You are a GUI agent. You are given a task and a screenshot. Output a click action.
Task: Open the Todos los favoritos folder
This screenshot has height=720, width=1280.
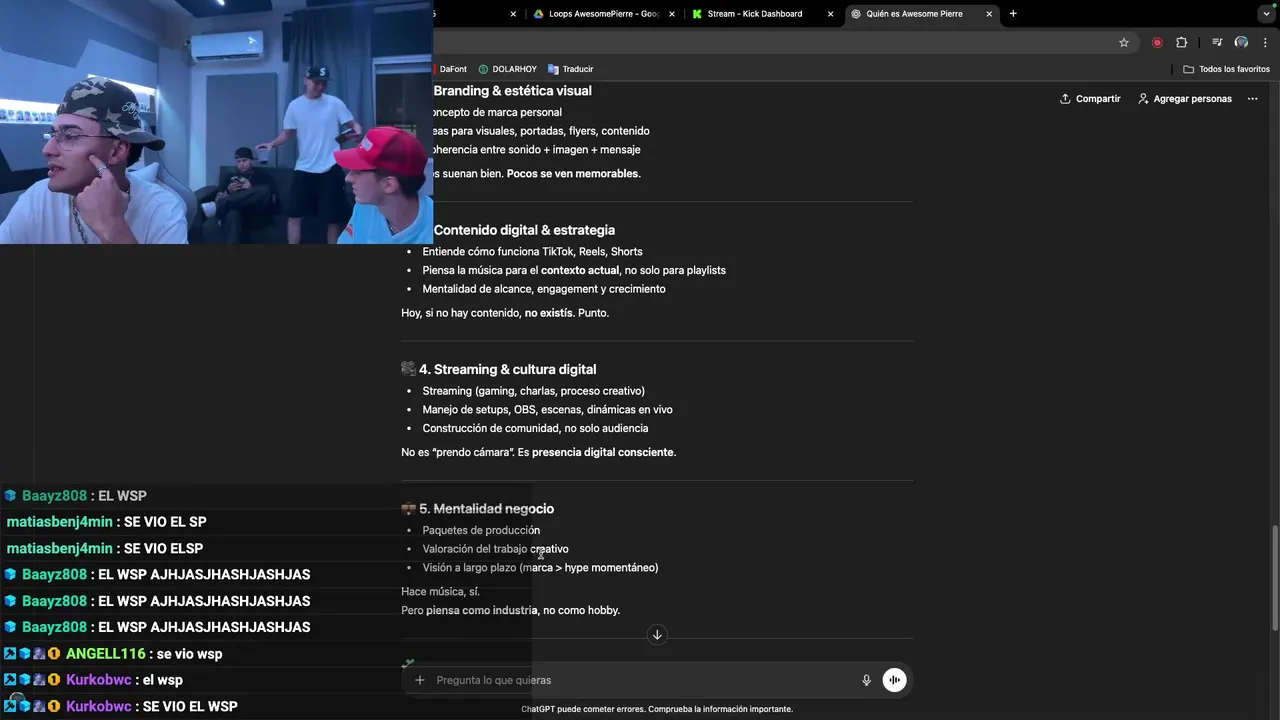[1226, 69]
